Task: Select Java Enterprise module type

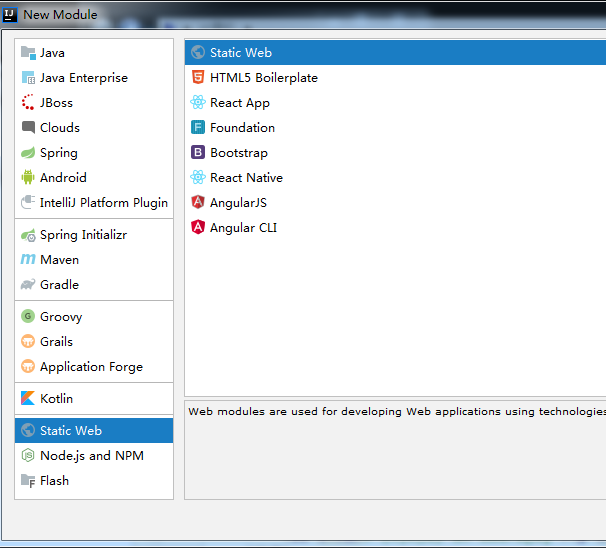Action: click(x=94, y=78)
